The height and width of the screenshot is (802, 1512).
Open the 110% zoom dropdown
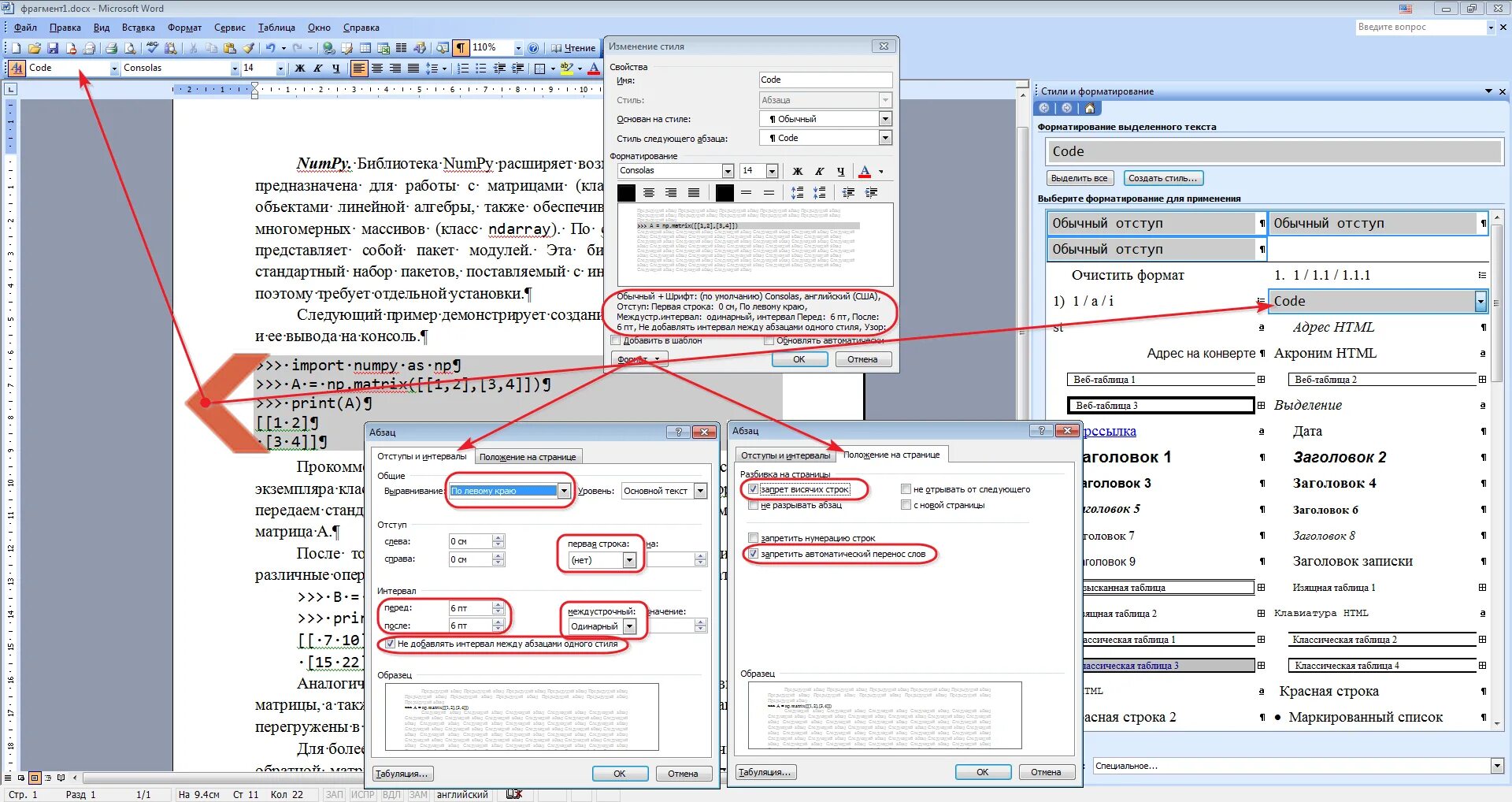tap(517, 48)
